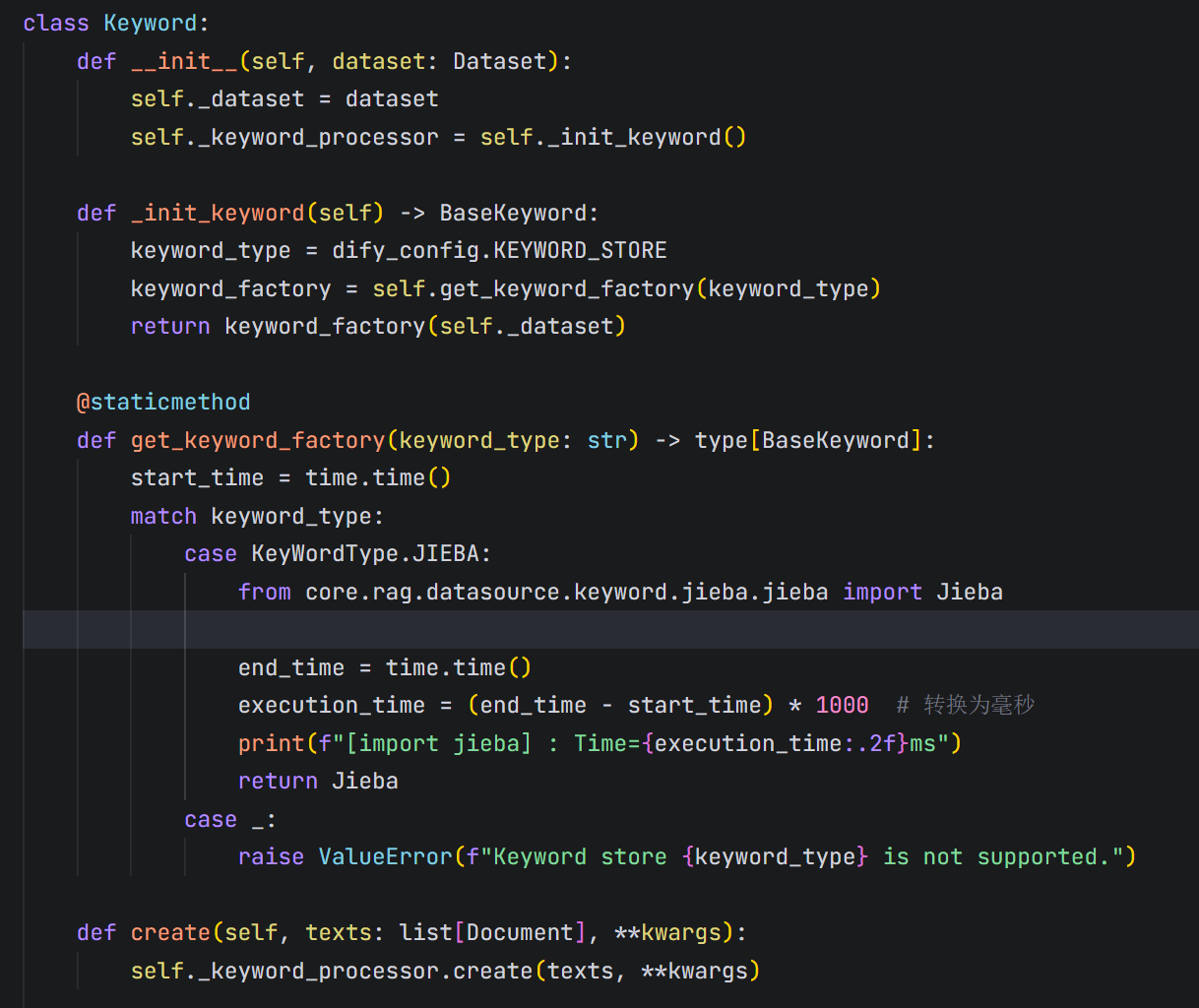This screenshot has height=1008, width=1199.
Task: Click the 'return Jieba' line
Action: (318, 781)
